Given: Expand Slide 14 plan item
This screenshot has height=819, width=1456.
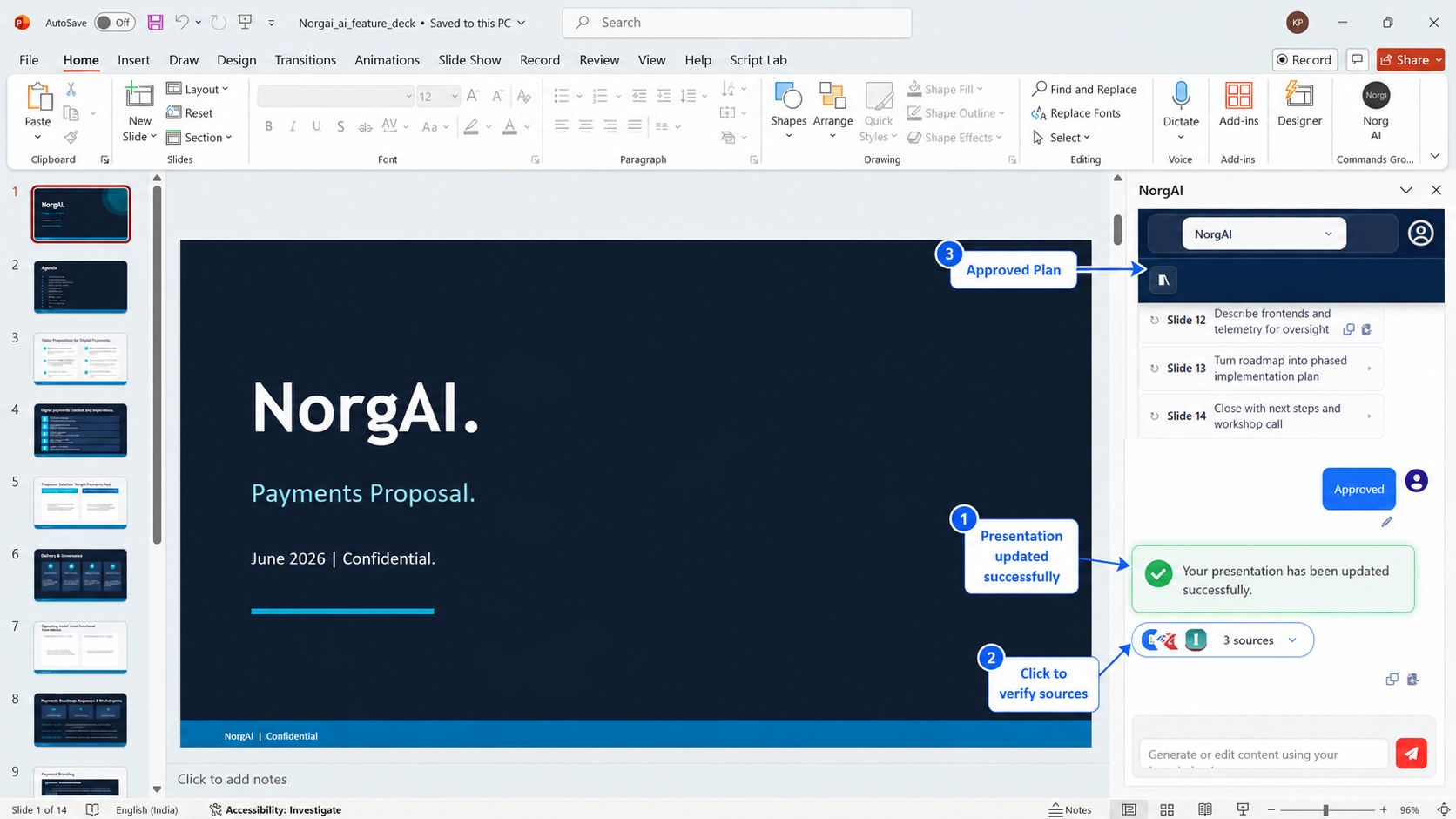Looking at the screenshot, I should [1369, 416].
